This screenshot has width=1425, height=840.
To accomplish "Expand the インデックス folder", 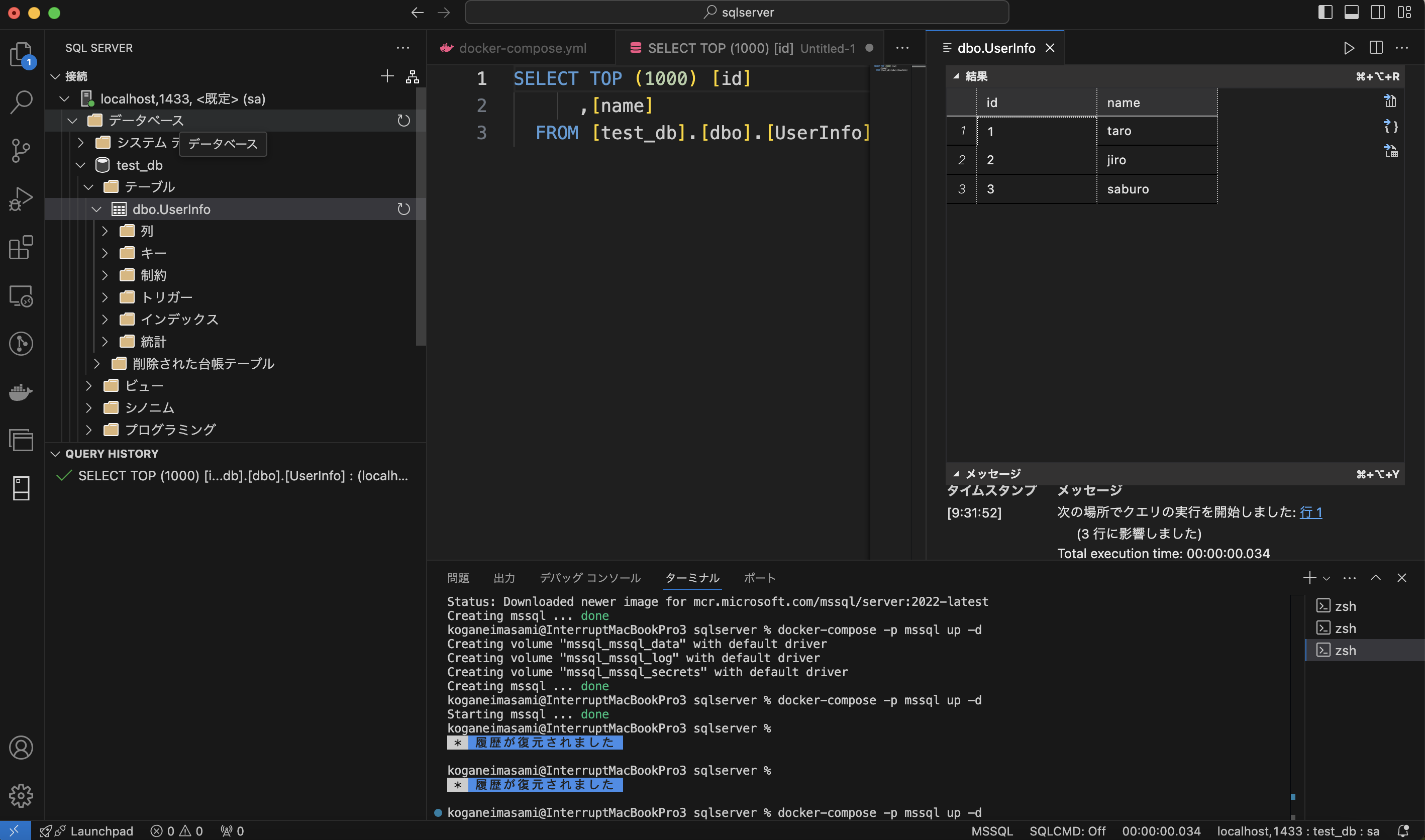I will pos(105,319).
